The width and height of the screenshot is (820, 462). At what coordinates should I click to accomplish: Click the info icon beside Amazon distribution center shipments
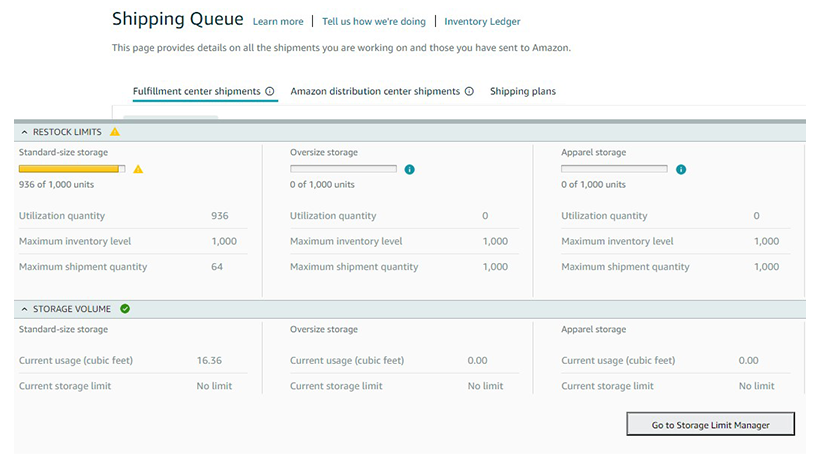click(x=469, y=91)
